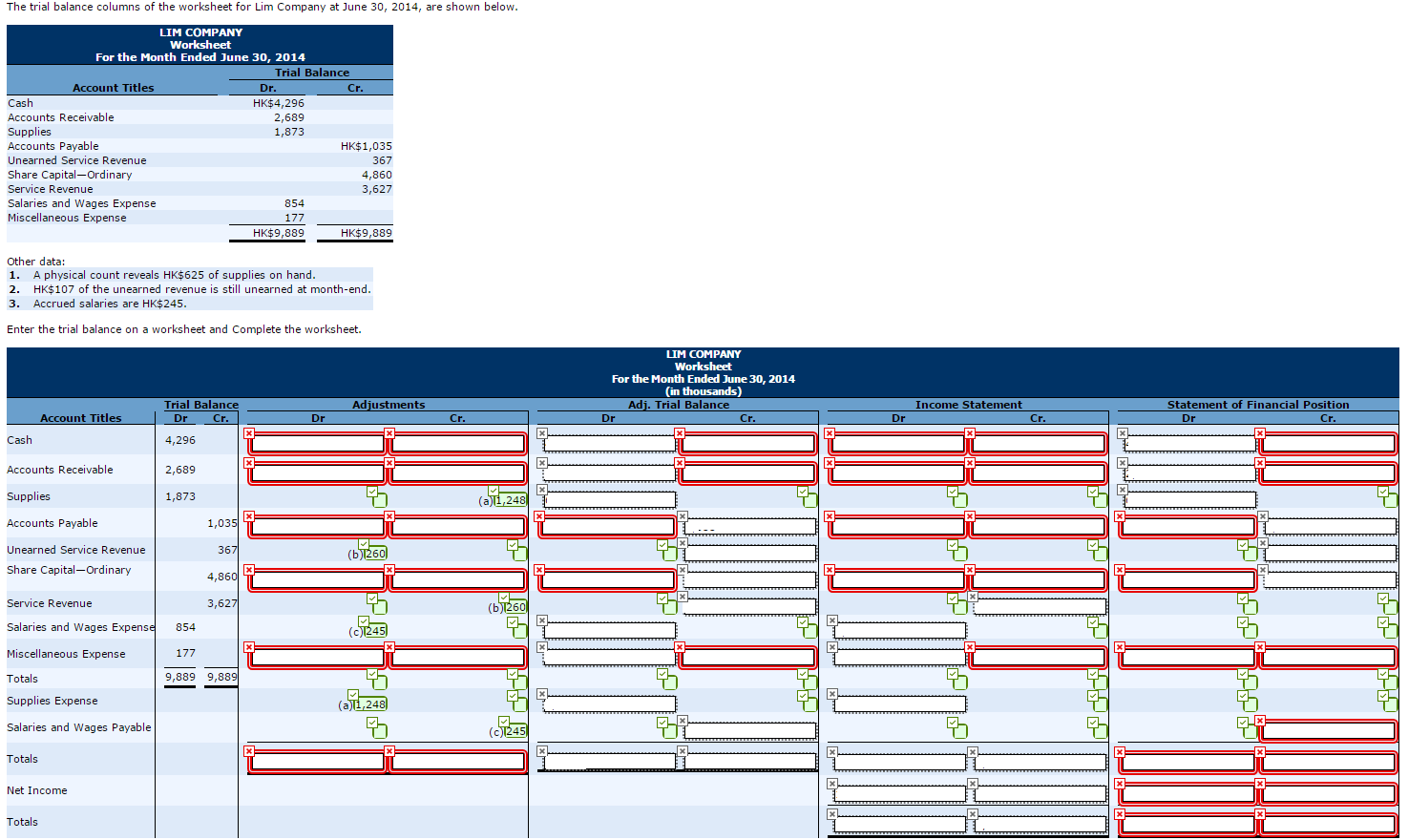Click worksheet Trial Balance totals Dr '9,889'

coord(180,677)
